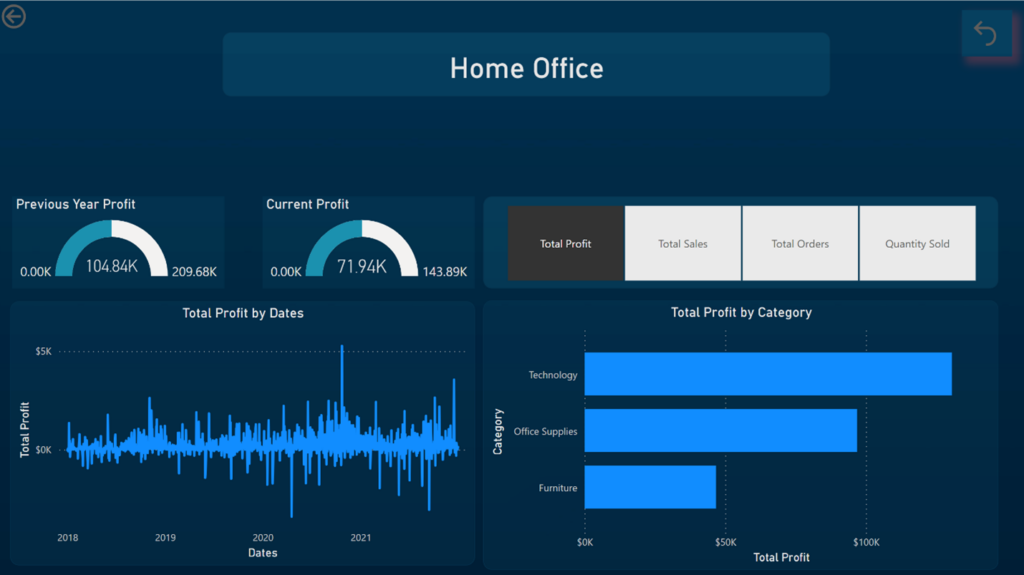The image size is (1024, 575).
Task: Click the Home Office title banner
Action: pyautogui.click(x=526, y=67)
